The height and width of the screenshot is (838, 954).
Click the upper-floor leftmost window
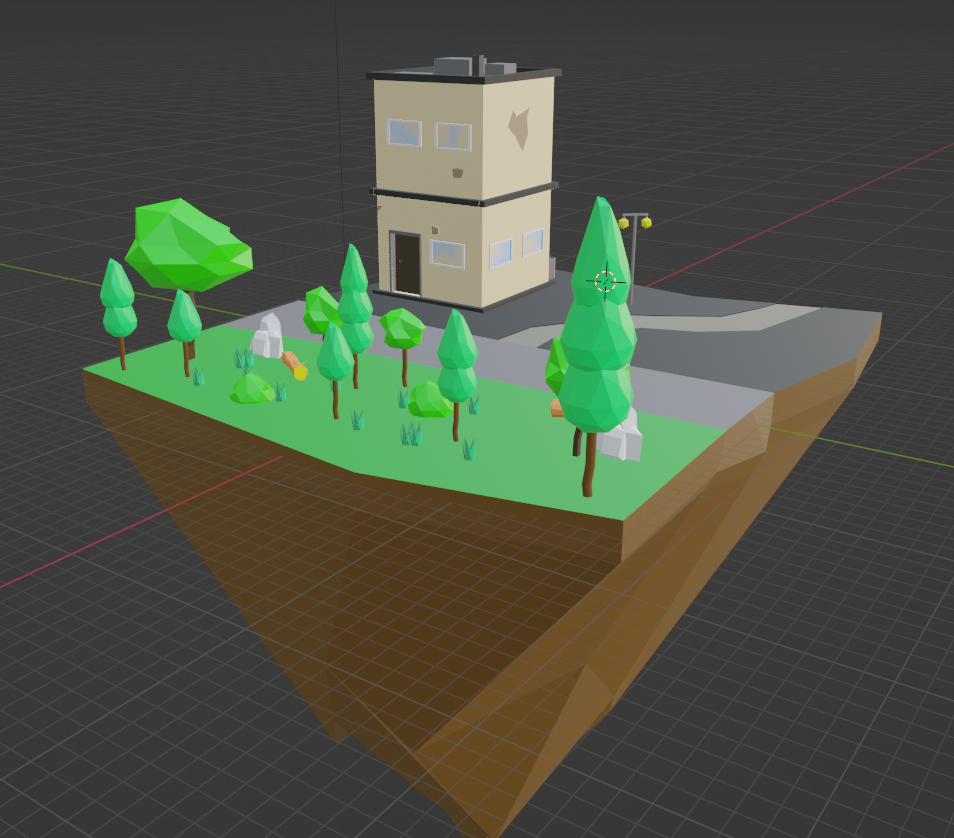[405, 132]
